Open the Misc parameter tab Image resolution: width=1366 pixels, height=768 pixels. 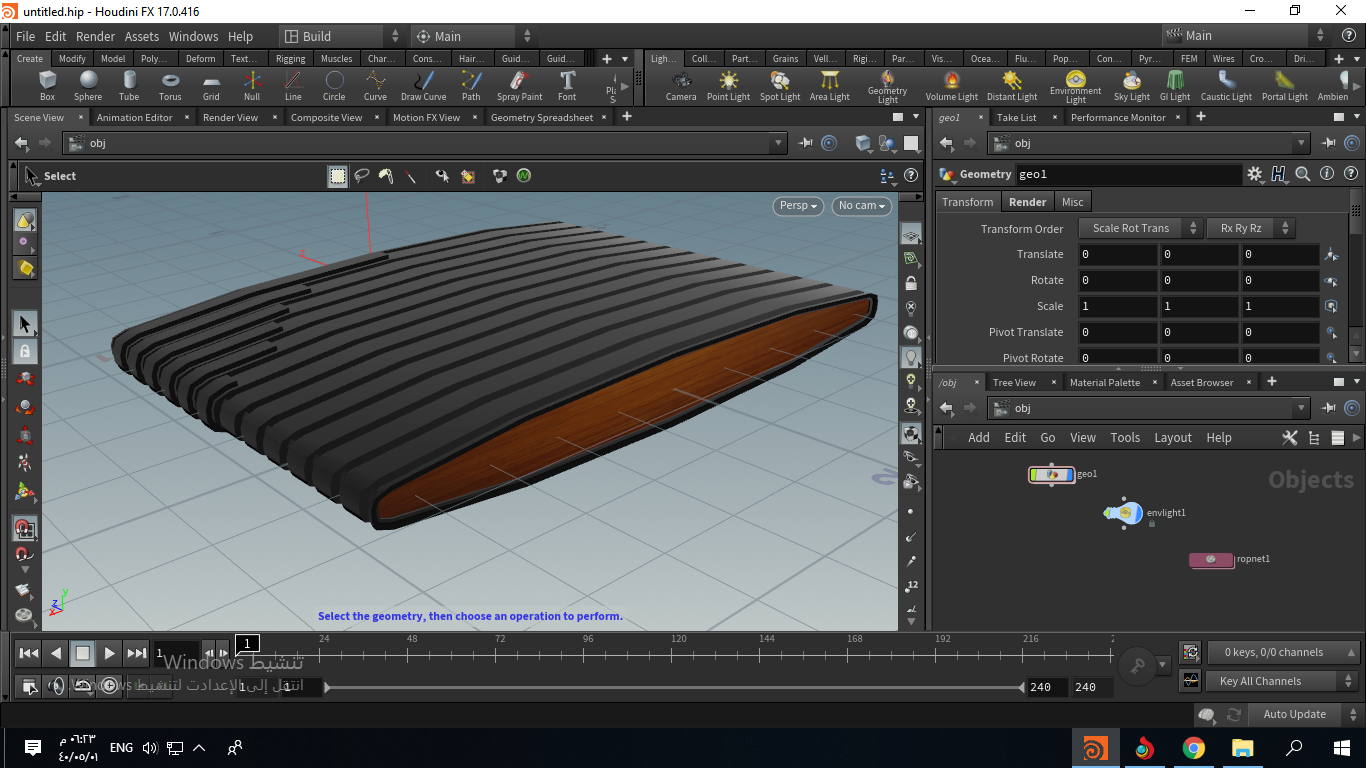pos(1073,202)
